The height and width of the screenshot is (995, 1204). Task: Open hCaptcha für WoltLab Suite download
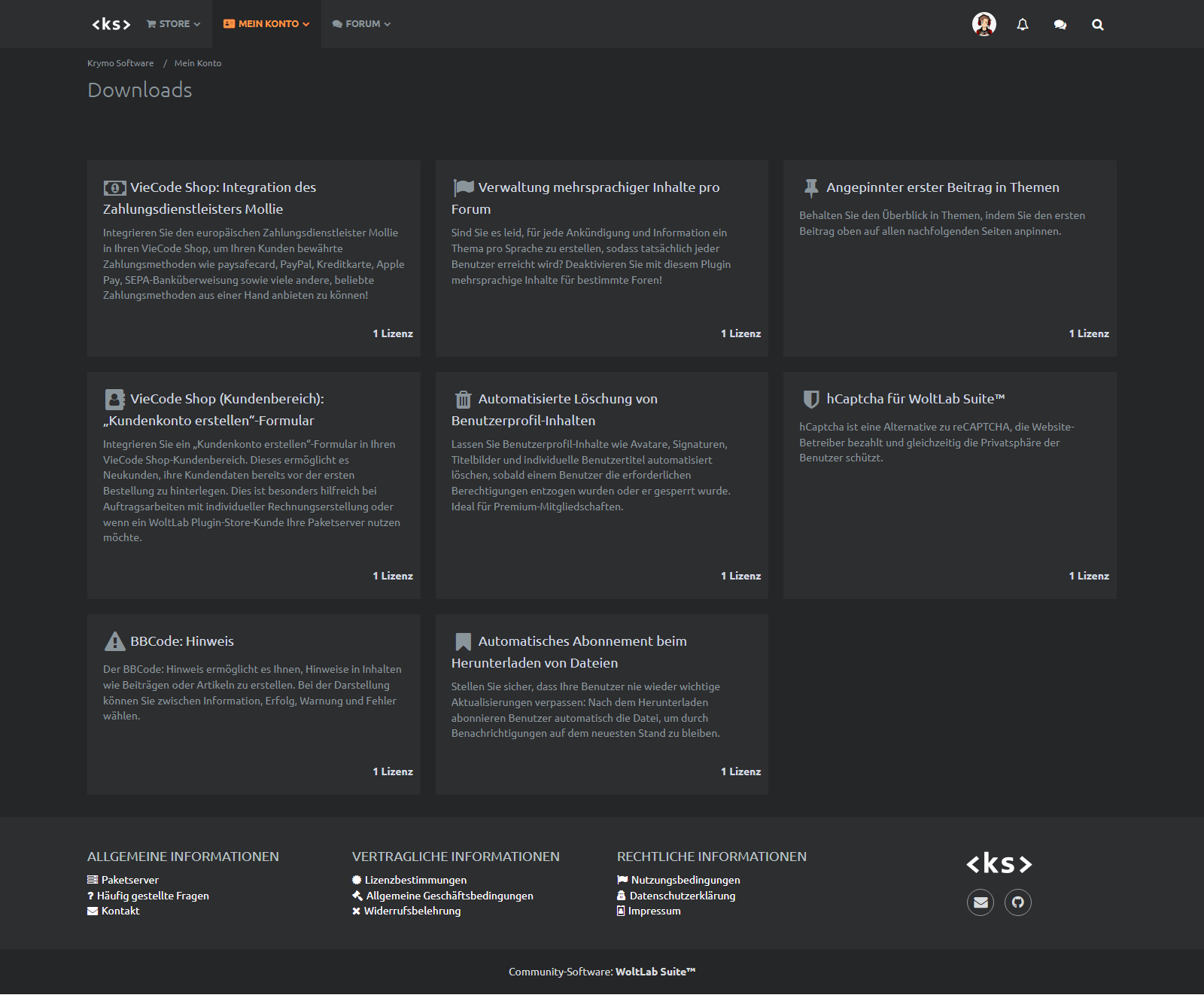point(915,399)
